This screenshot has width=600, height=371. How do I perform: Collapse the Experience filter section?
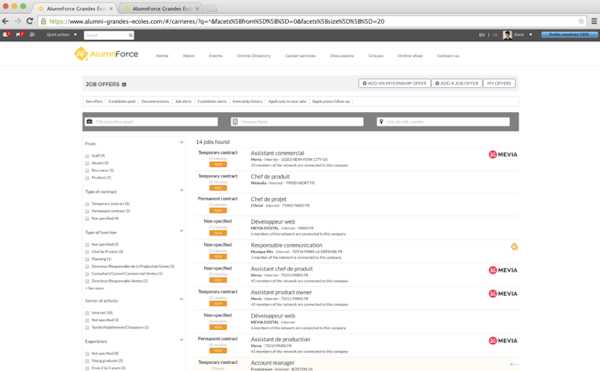(x=181, y=340)
